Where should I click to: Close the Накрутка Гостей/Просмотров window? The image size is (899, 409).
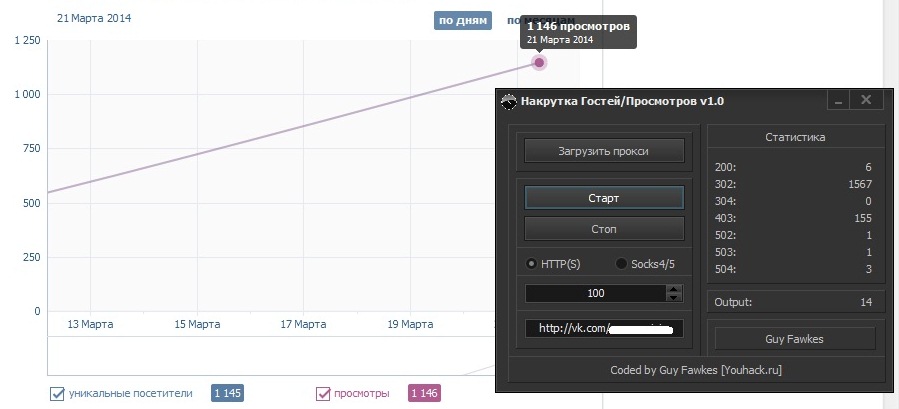pyautogui.click(x=866, y=100)
